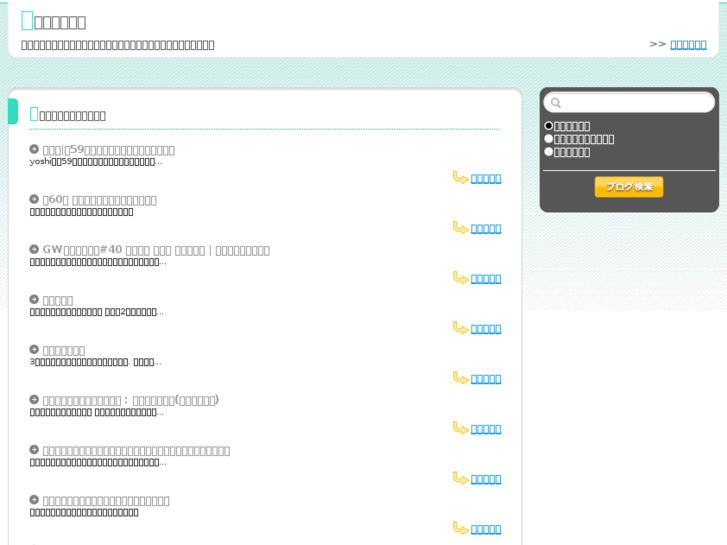Follow the read-more link below the "GW #40" entry
The width and height of the screenshot is (727, 545).
point(485,279)
